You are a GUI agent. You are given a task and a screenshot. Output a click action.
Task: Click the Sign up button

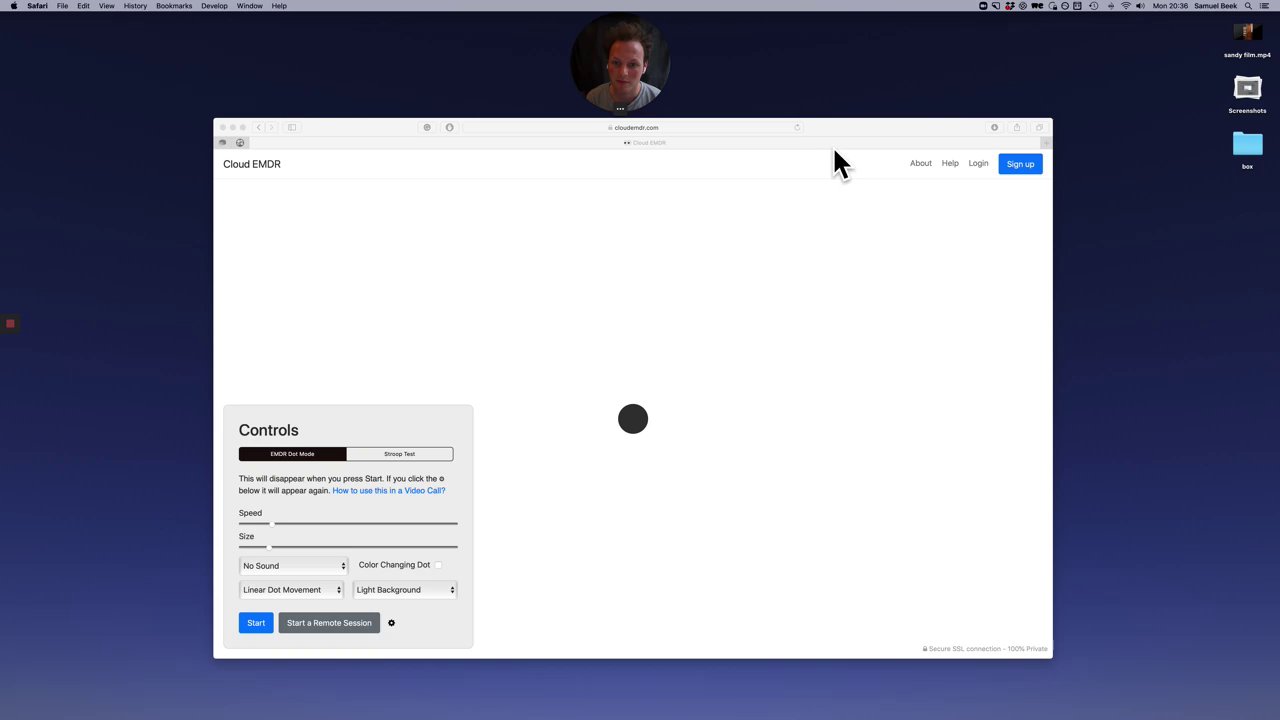(1020, 164)
